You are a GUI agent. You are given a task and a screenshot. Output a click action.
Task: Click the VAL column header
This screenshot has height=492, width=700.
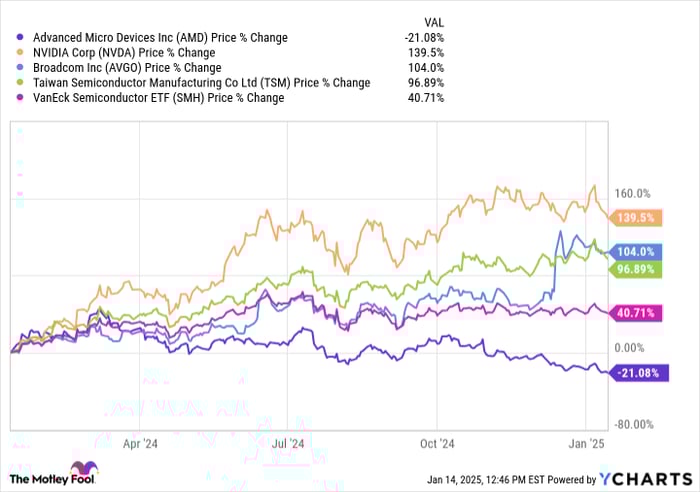pyautogui.click(x=433, y=20)
